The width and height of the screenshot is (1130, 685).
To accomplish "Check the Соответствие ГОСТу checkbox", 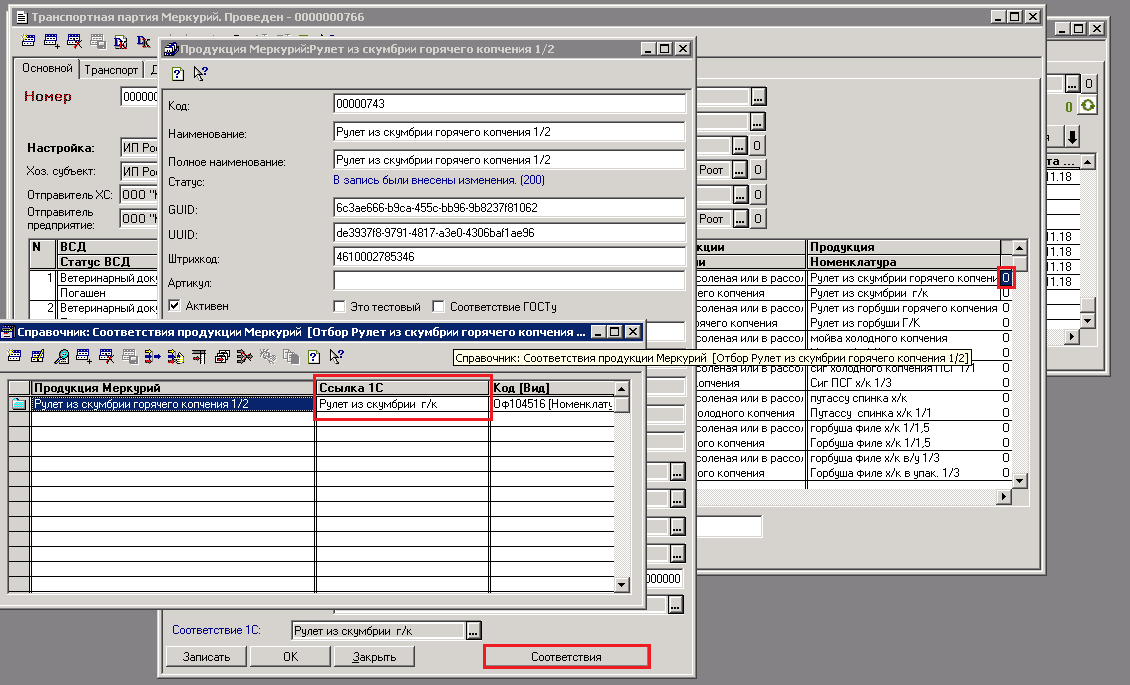I will tap(438, 307).
